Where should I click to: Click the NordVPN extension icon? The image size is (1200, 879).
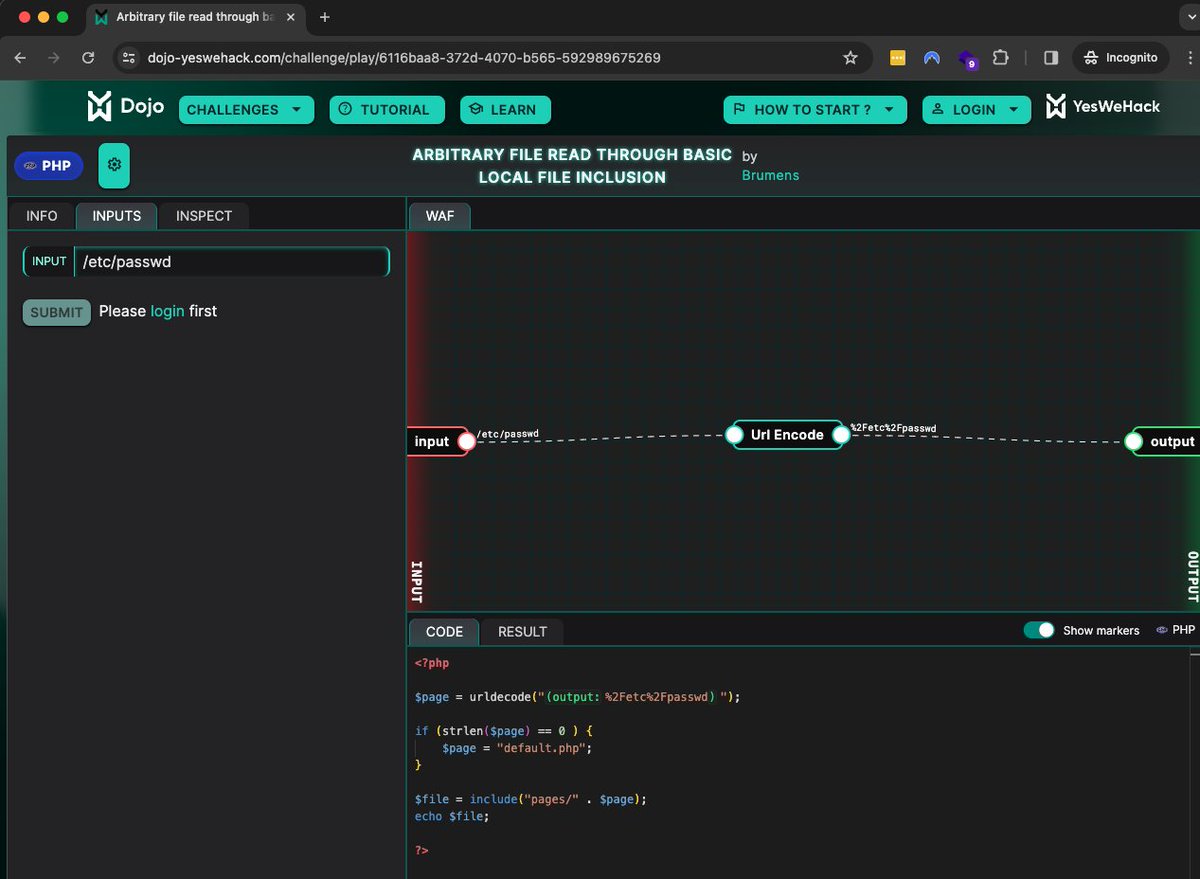(932, 58)
